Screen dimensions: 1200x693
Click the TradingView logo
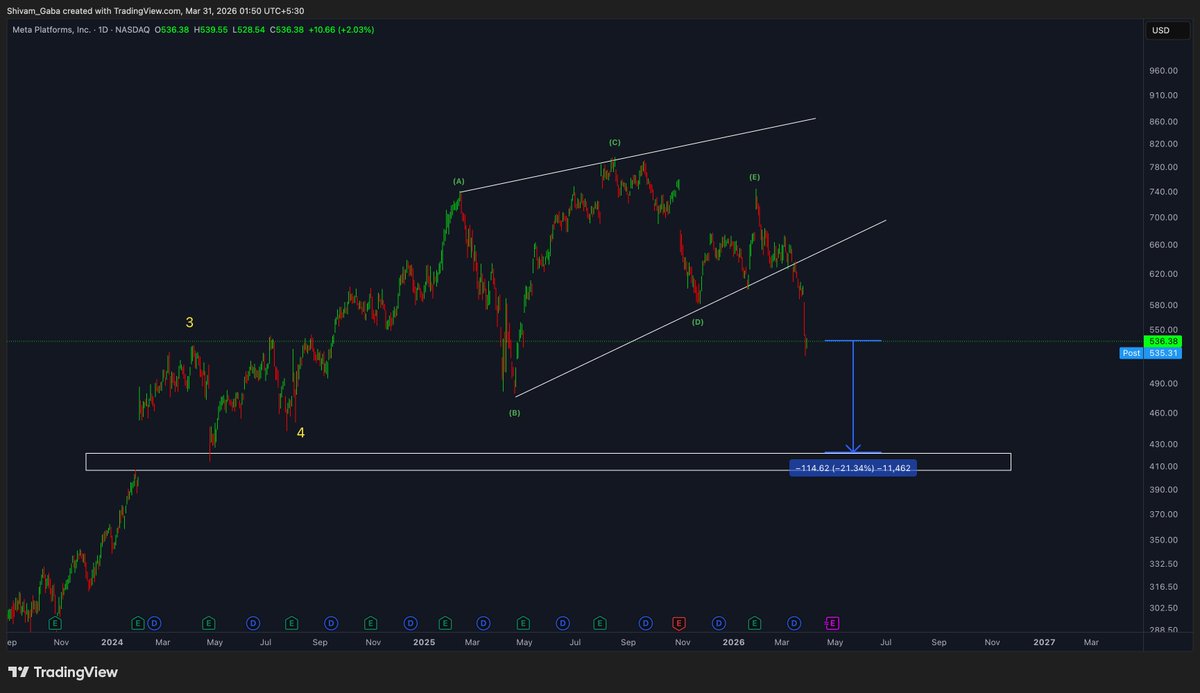point(63,672)
